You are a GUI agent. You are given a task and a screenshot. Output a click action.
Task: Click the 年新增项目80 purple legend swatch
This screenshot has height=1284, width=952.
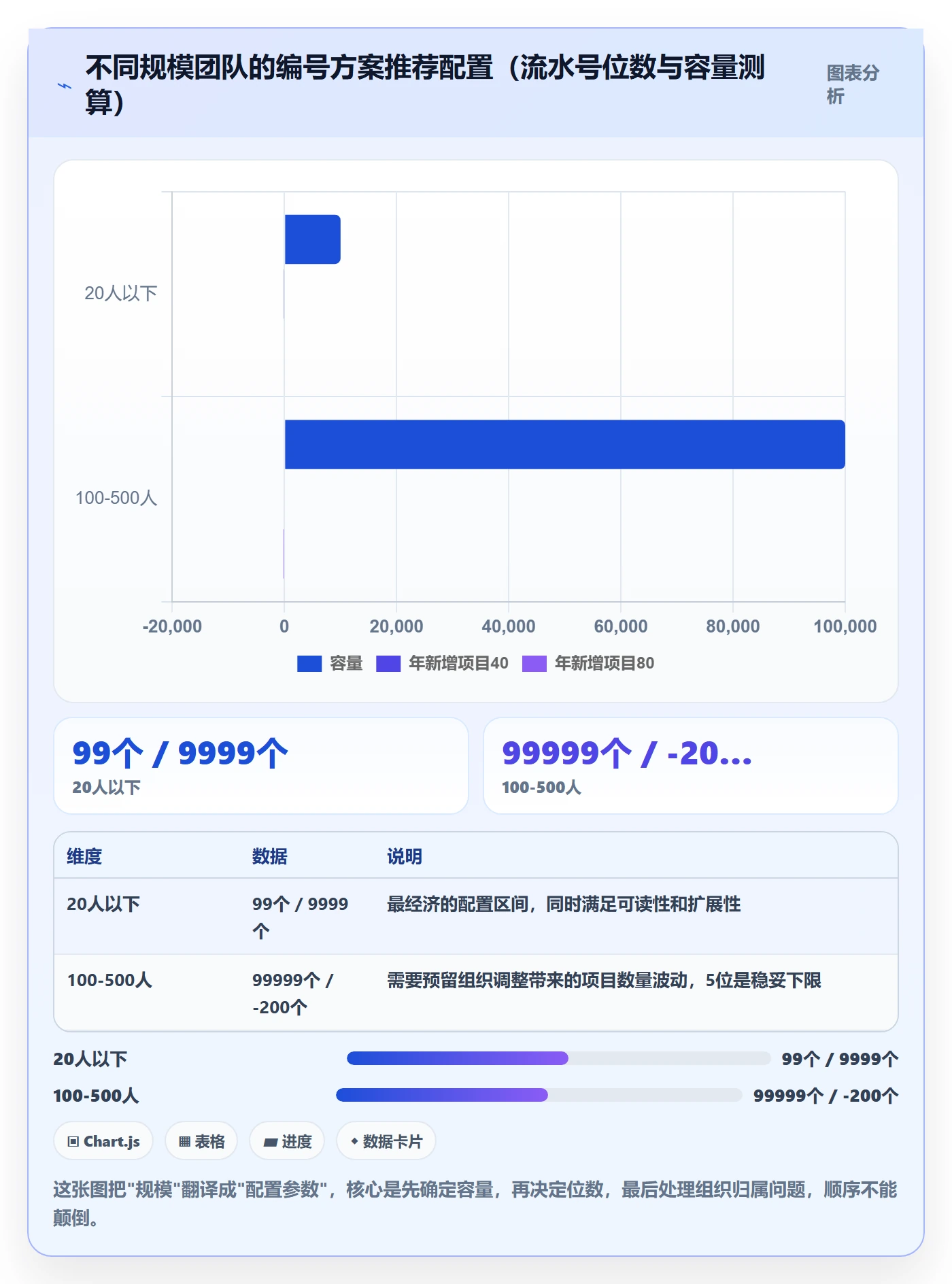click(534, 664)
